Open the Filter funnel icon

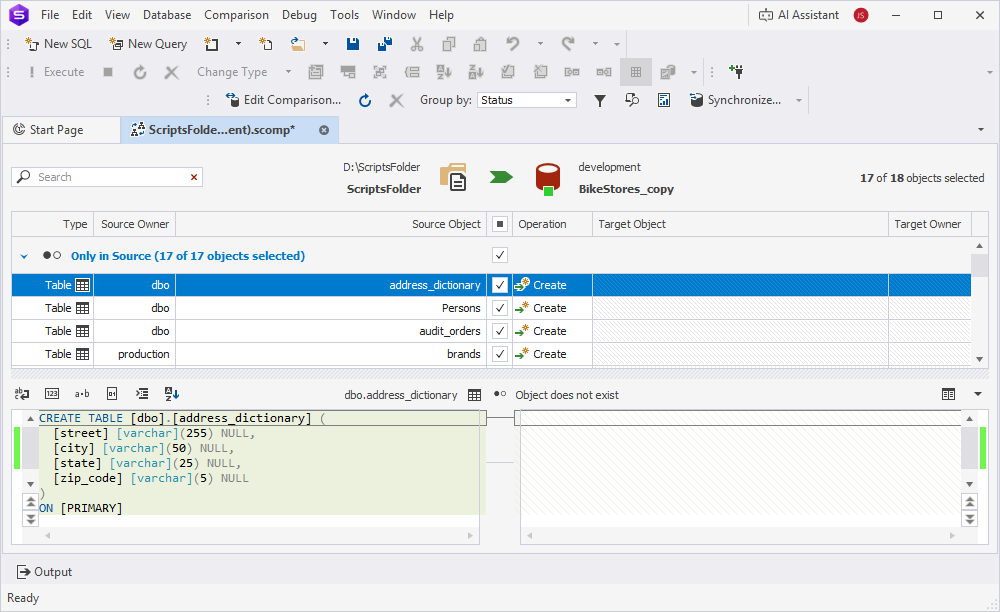tap(600, 100)
